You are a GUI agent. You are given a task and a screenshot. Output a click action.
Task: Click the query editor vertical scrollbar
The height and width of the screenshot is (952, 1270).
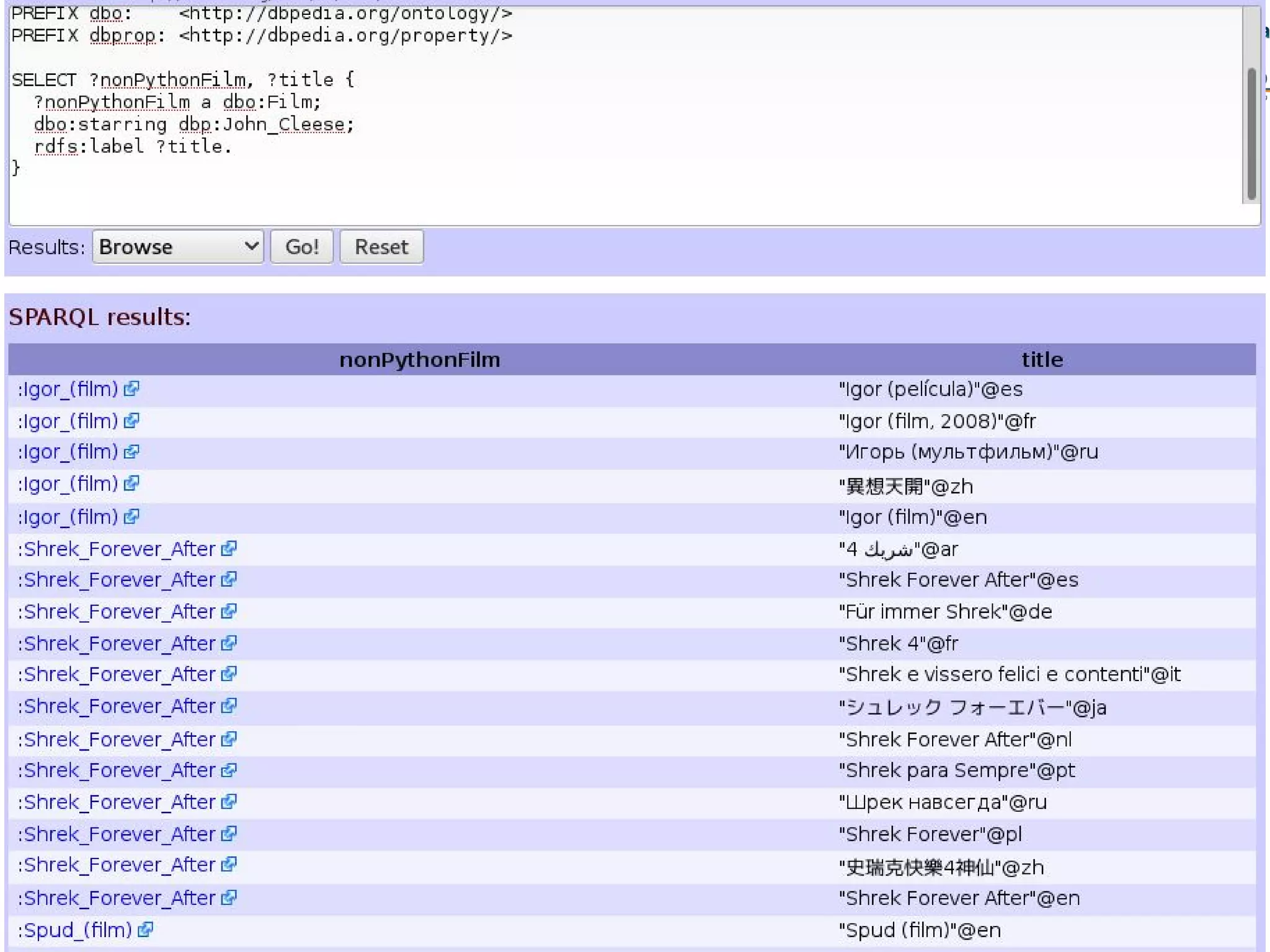1251,133
